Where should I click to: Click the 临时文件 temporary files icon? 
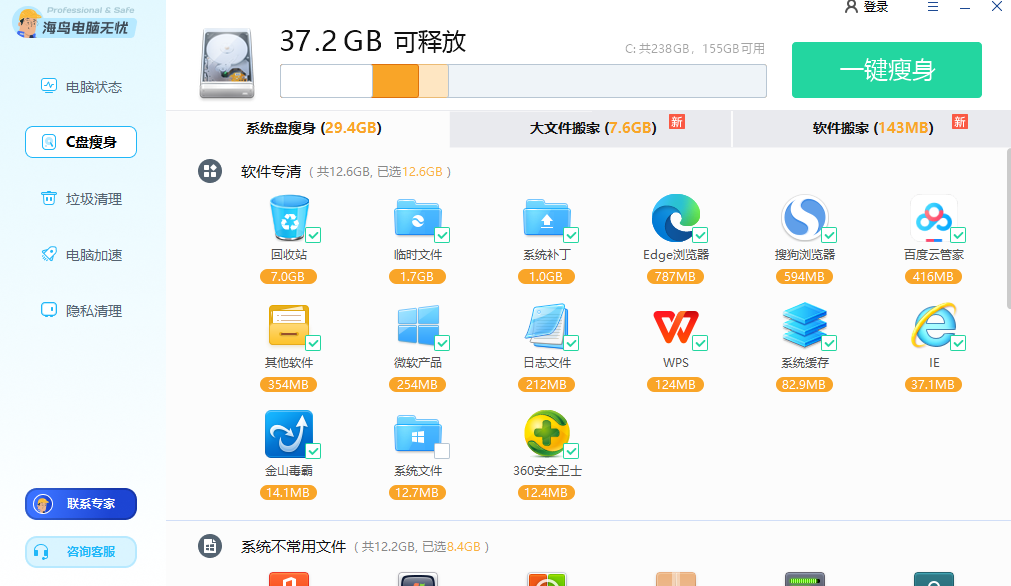coord(418,219)
